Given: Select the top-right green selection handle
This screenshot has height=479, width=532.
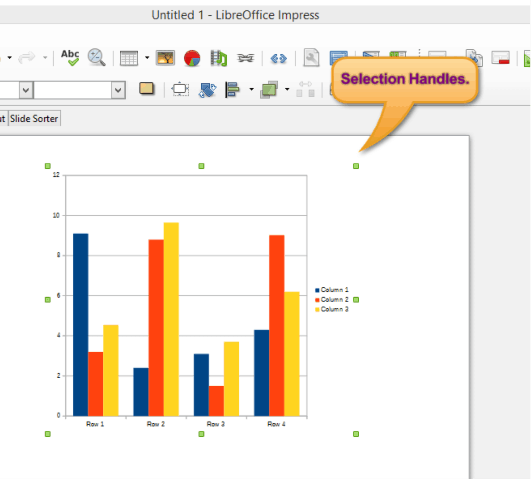Looking at the screenshot, I should 356,166.
